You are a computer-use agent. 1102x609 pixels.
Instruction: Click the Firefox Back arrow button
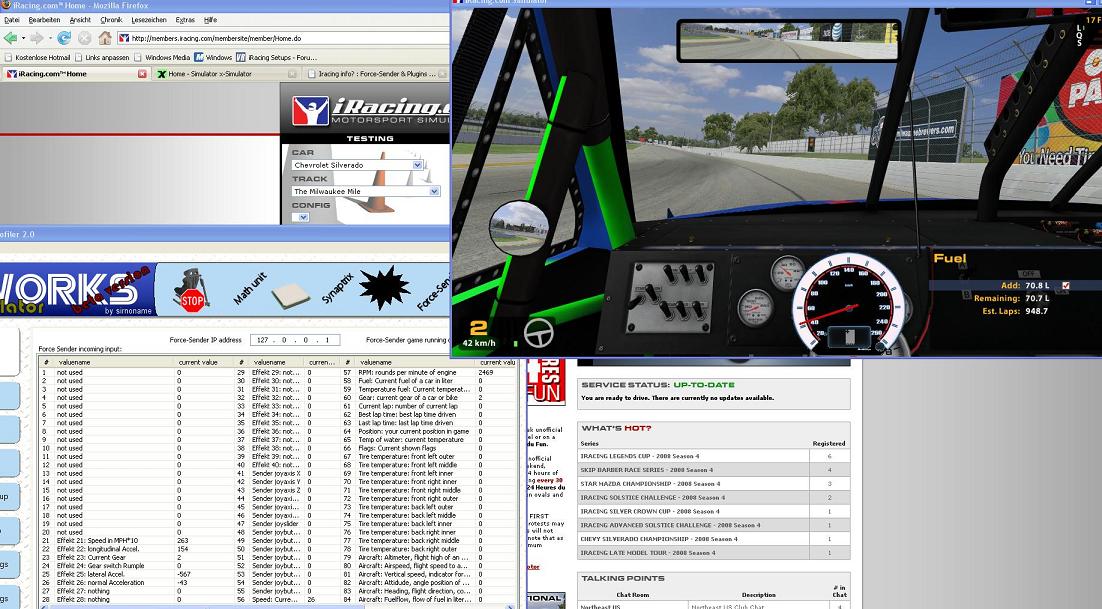click(x=10, y=38)
